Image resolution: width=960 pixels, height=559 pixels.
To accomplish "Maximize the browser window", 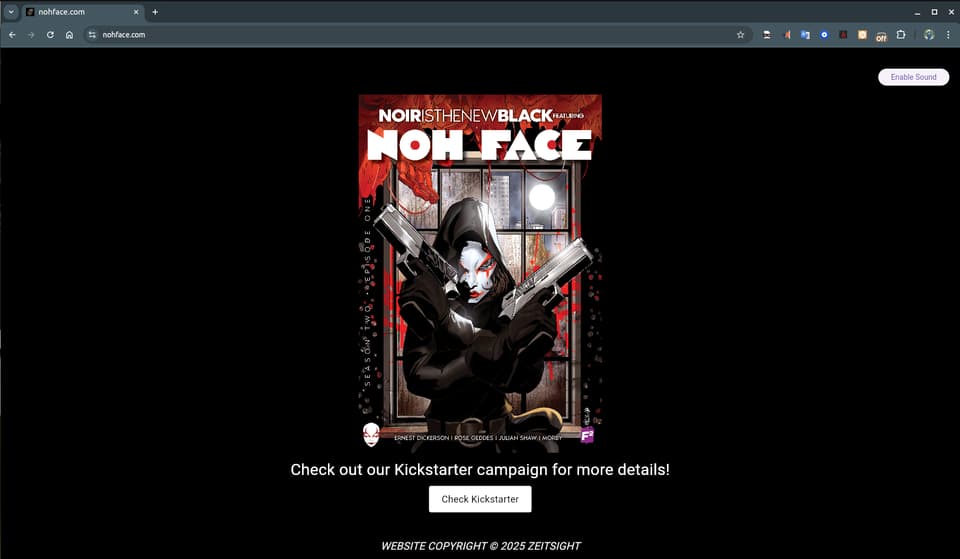I will pyautogui.click(x=934, y=12).
